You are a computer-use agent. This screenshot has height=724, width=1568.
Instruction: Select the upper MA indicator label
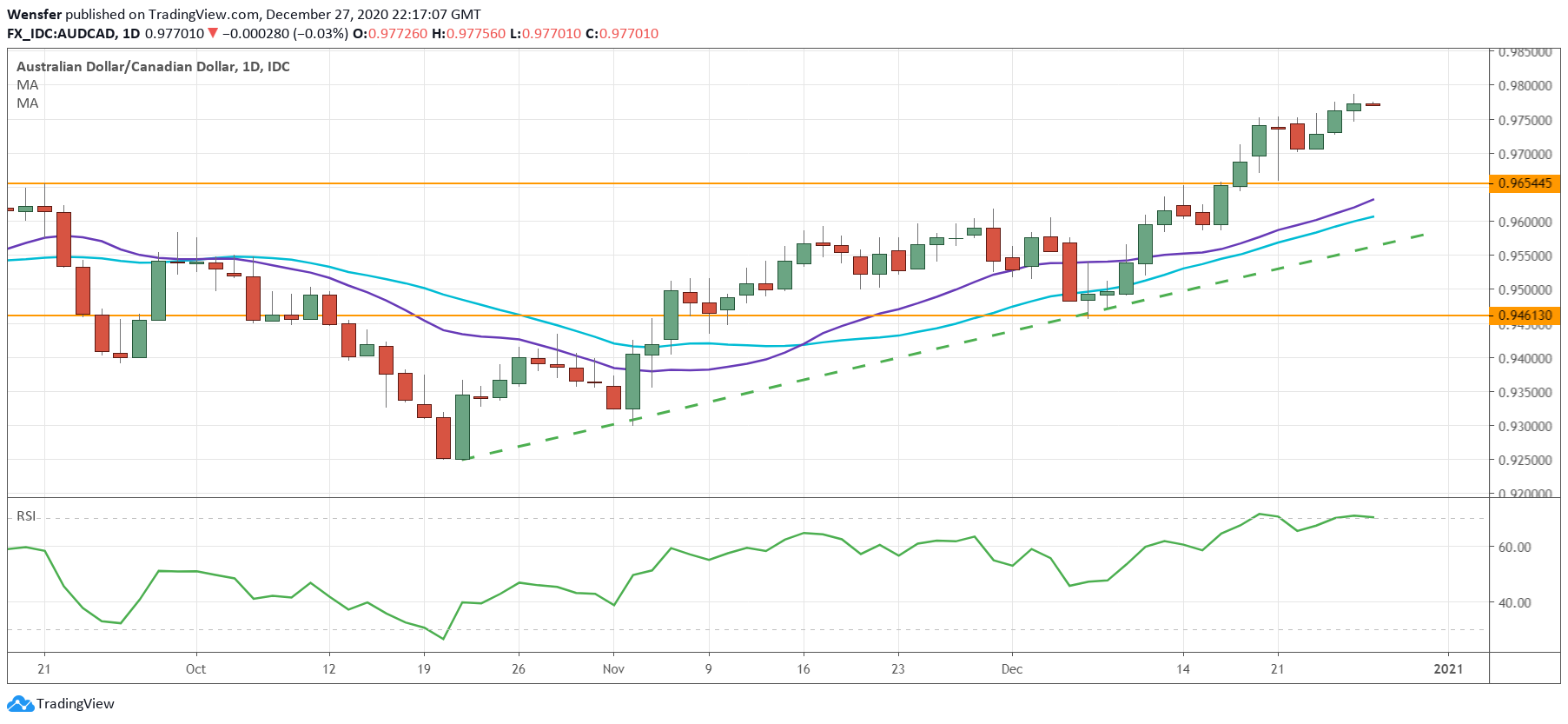pyautogui.click(x=28, y=85)
